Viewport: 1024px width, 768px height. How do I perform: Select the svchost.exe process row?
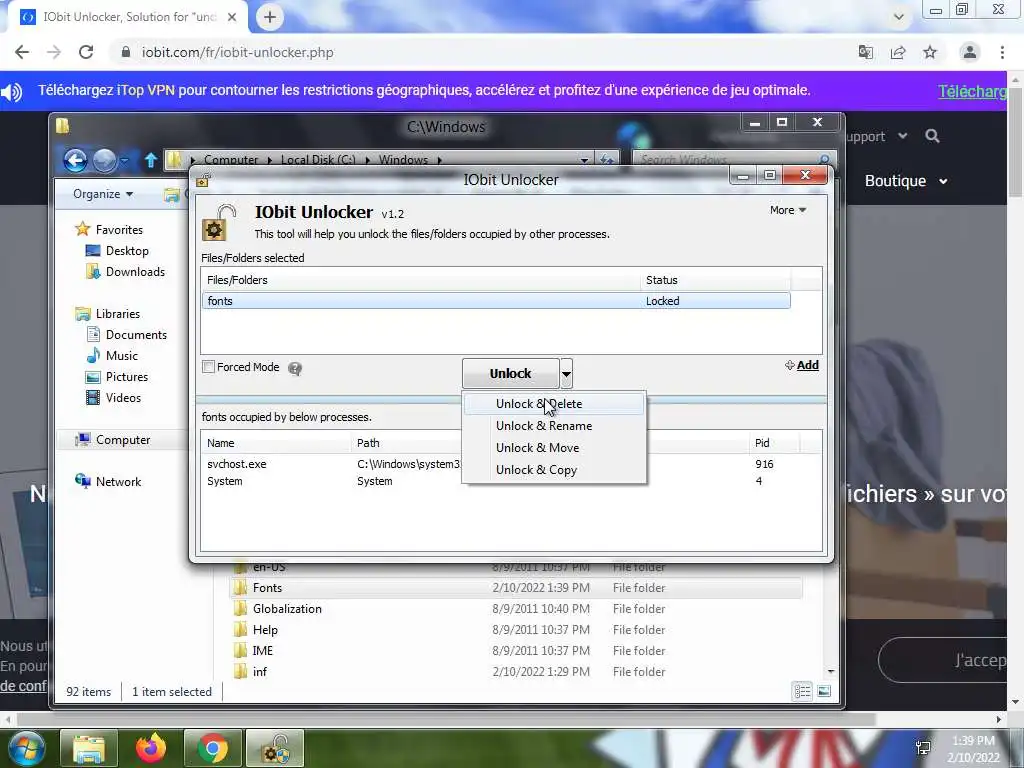tap(511, 464)
